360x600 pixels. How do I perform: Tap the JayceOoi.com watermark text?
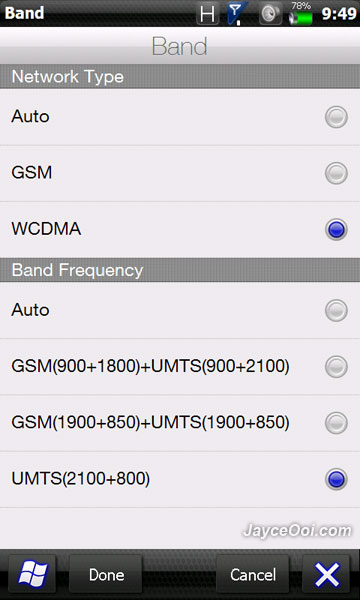pyautogui.click(x=297, y=531)
